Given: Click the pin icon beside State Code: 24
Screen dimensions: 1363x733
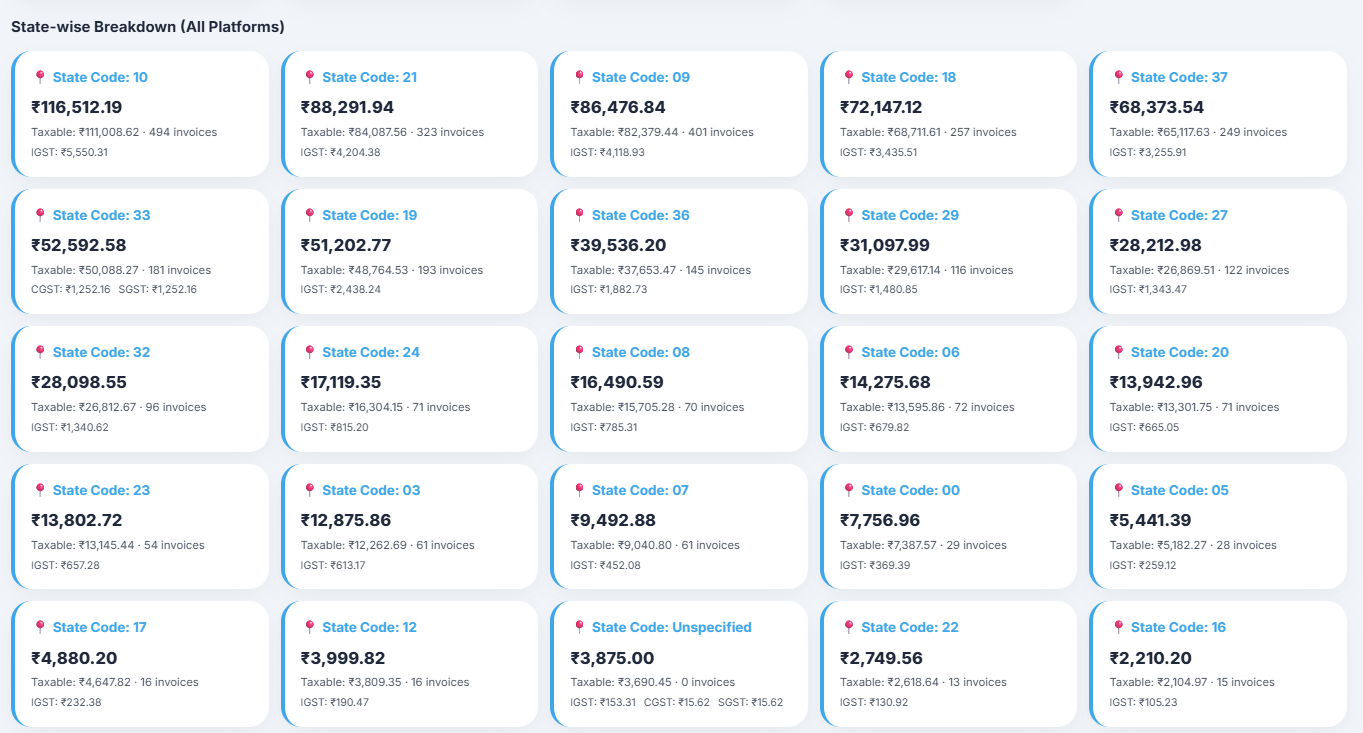Looking at the screenshot, I should (x=309, y=352).
